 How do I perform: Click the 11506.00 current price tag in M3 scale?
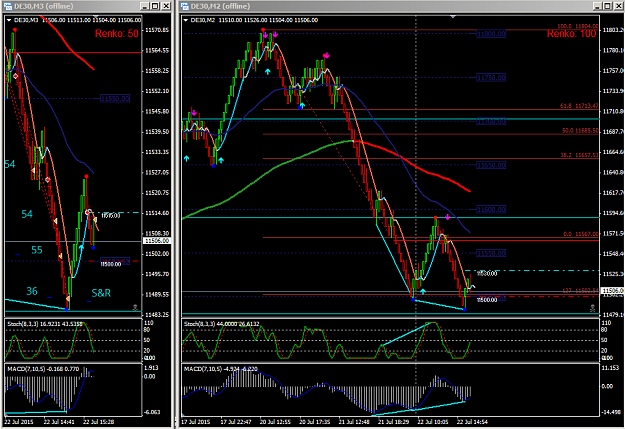click(x=157, y=241)
